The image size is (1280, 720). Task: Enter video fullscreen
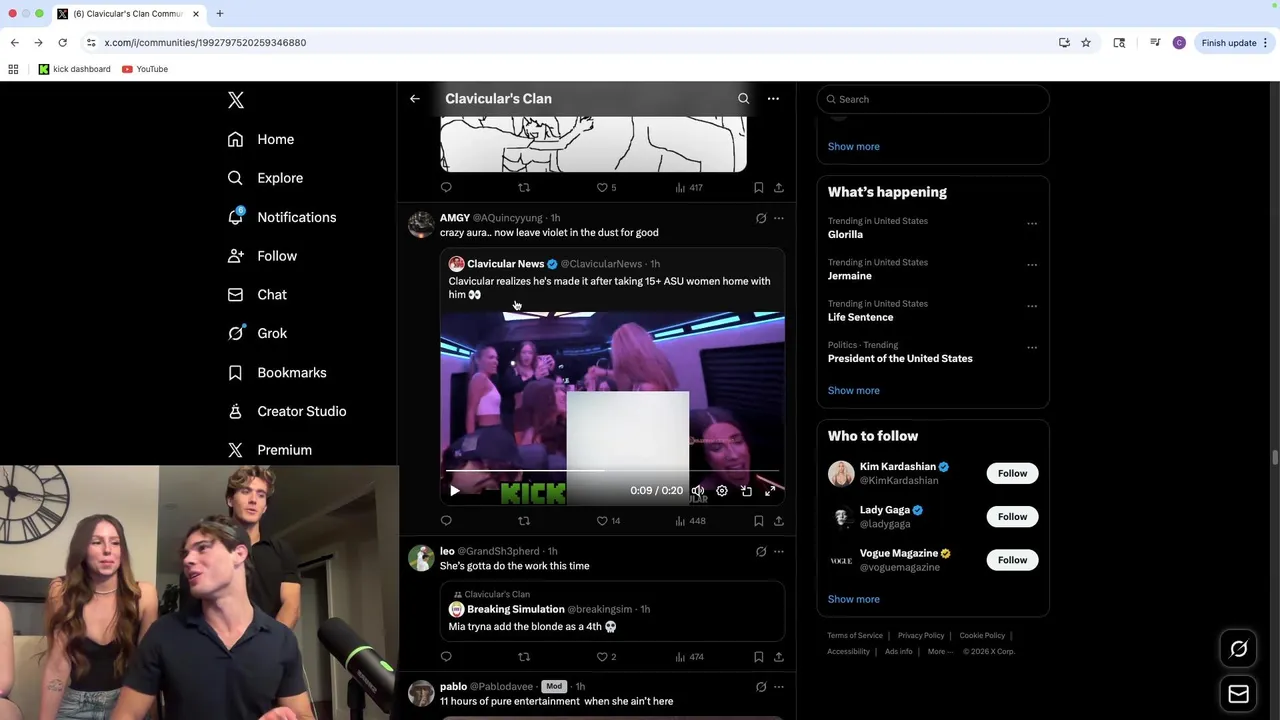pyautogui.click(x=770, y=491)
